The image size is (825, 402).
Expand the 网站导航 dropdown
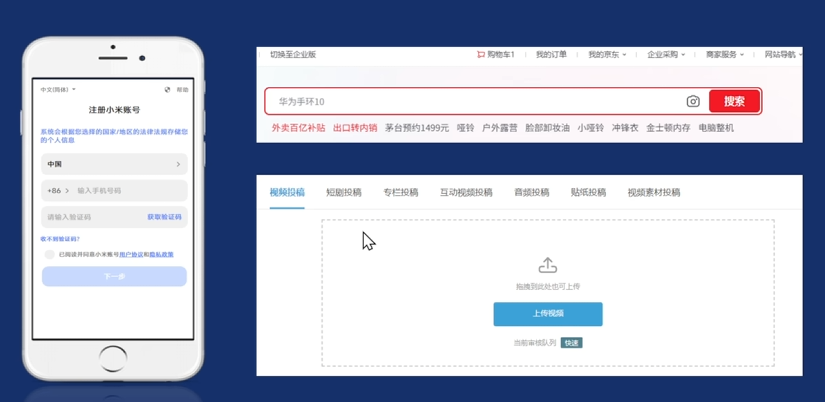click(783, 55)
